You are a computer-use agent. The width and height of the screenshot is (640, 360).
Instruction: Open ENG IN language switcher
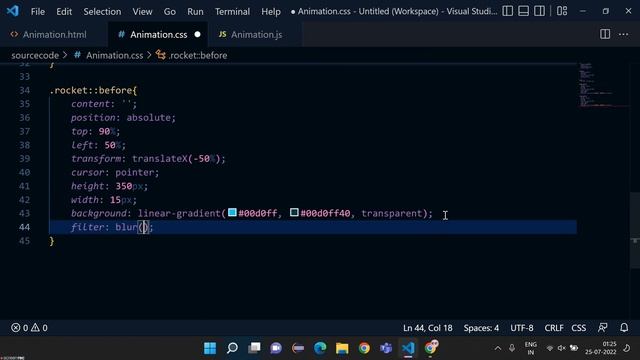531,348
